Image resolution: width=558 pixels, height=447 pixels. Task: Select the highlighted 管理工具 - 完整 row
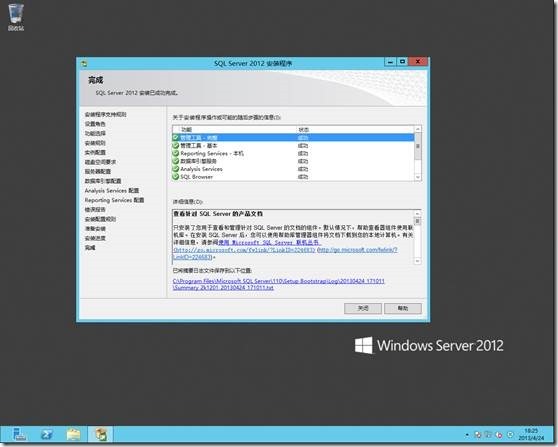[294, 138]
